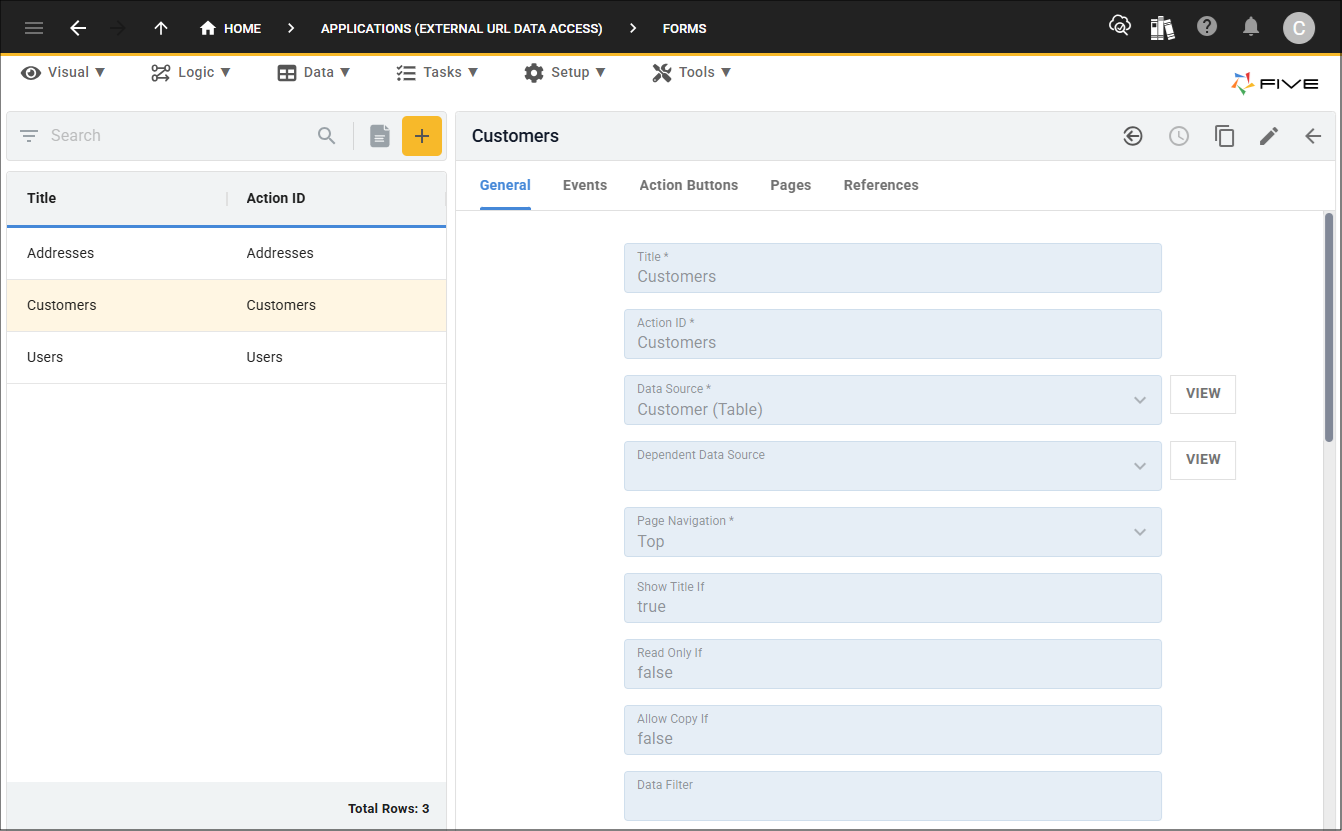Click HOME in the breadcrumb

coord(231,28)
